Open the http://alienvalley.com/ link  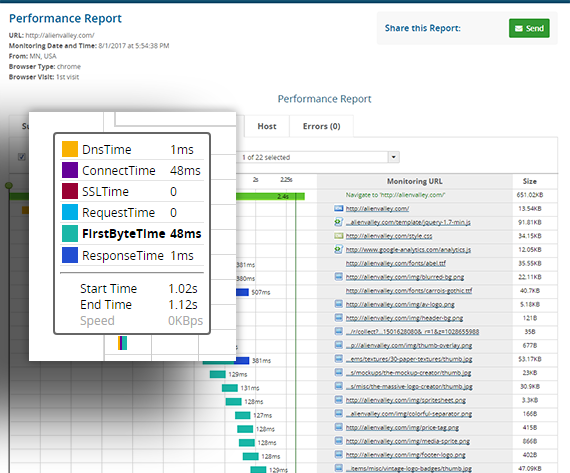[377, 209]
